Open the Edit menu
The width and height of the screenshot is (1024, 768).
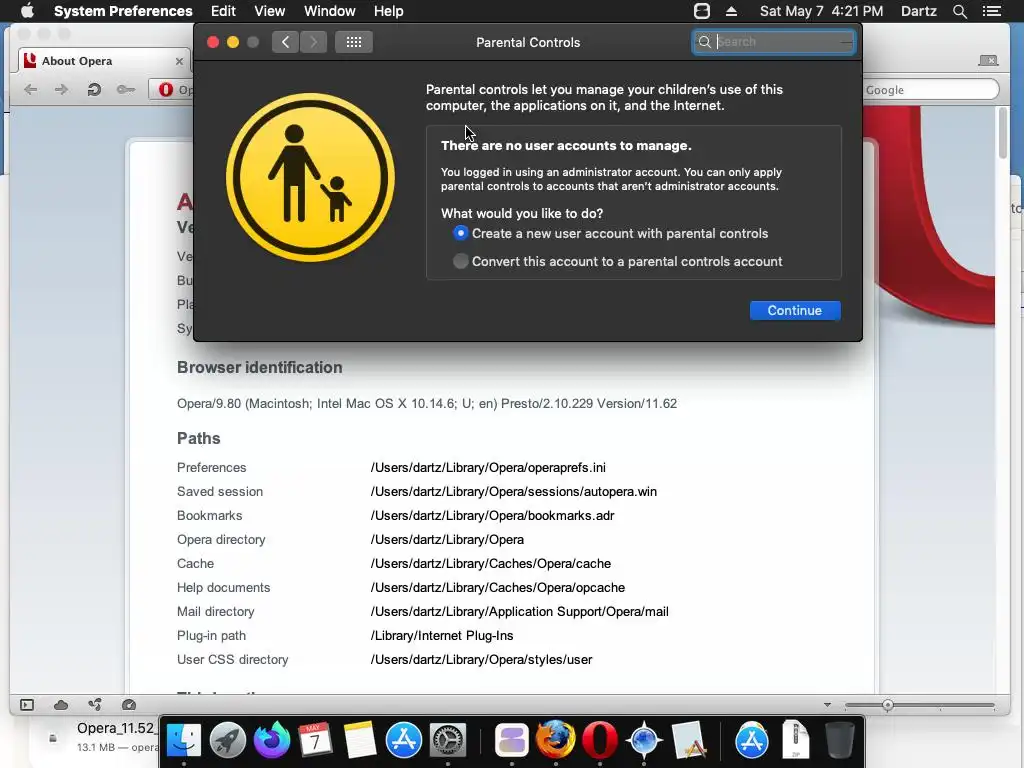click(x=223, y=11)
